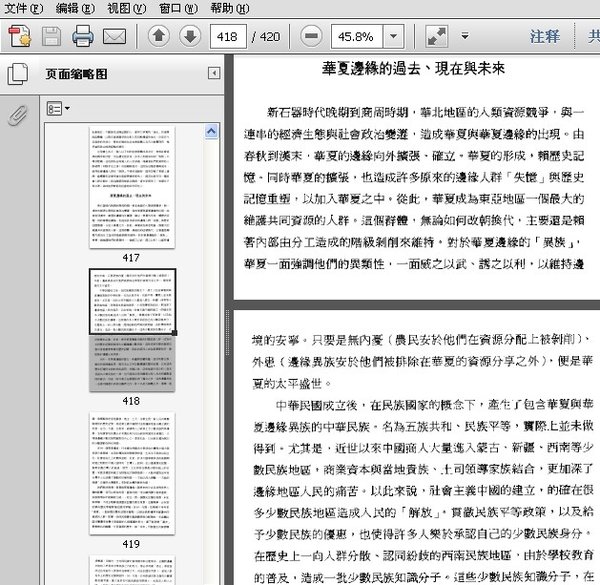The image size is (600, 585).
Task: Print the document via printer icon
Action: tap(83, 36)
